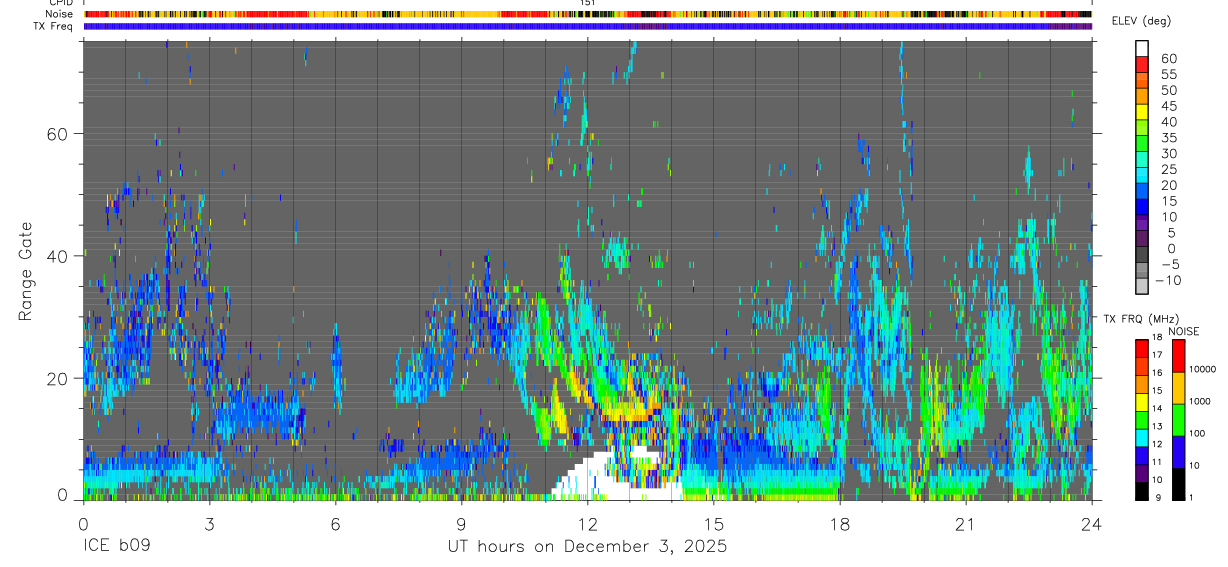Click the '55' value on ELEV legend
This screenshot has height=567, width=1228.
1168,74
